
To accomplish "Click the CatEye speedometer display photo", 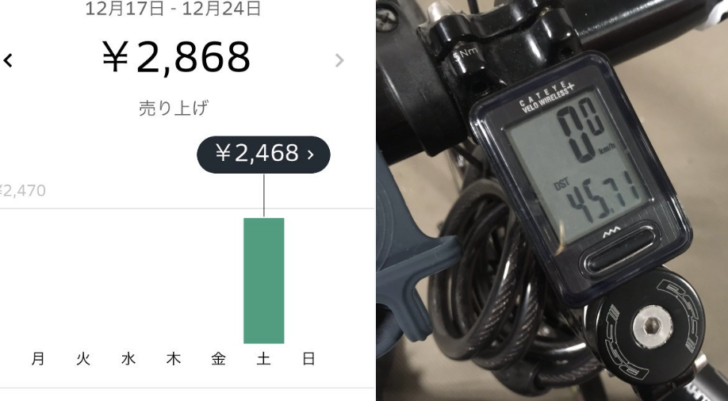I will point(552,200).
